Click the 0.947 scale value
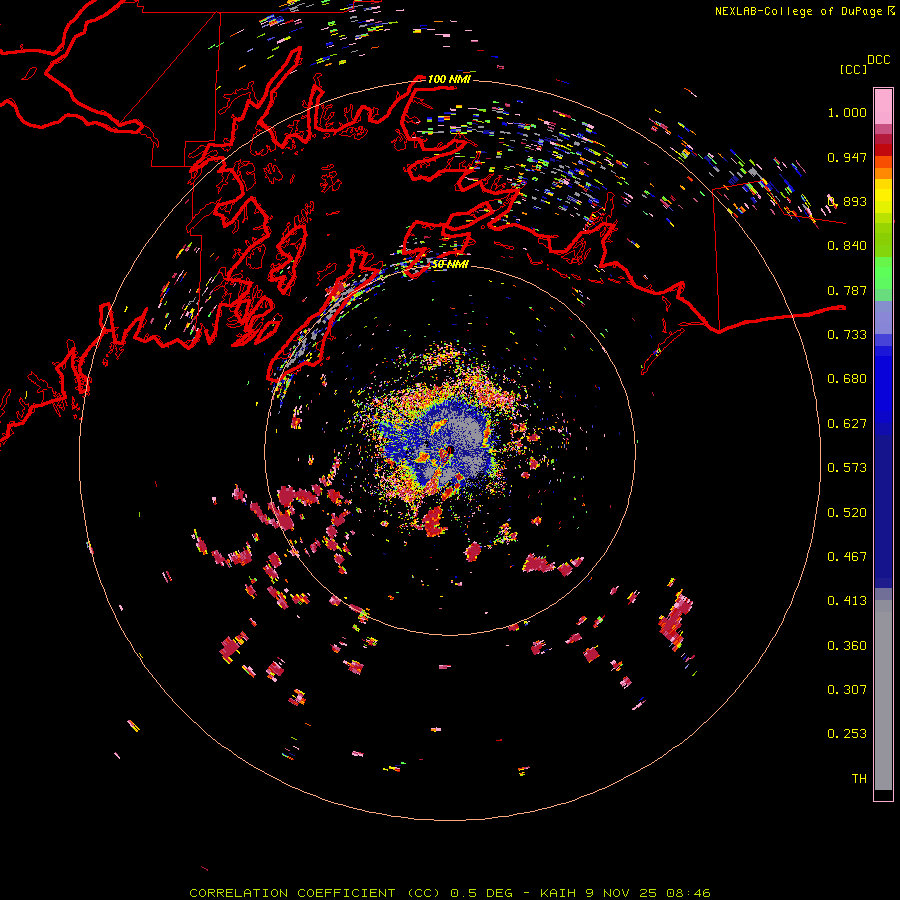The width and height of the screenshot is (900, 900). click(847, 157)
